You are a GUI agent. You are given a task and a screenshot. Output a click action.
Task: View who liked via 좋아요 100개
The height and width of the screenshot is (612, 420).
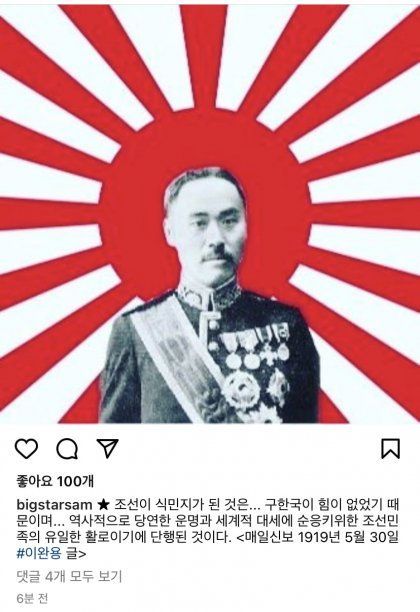(x=55, y=481)
